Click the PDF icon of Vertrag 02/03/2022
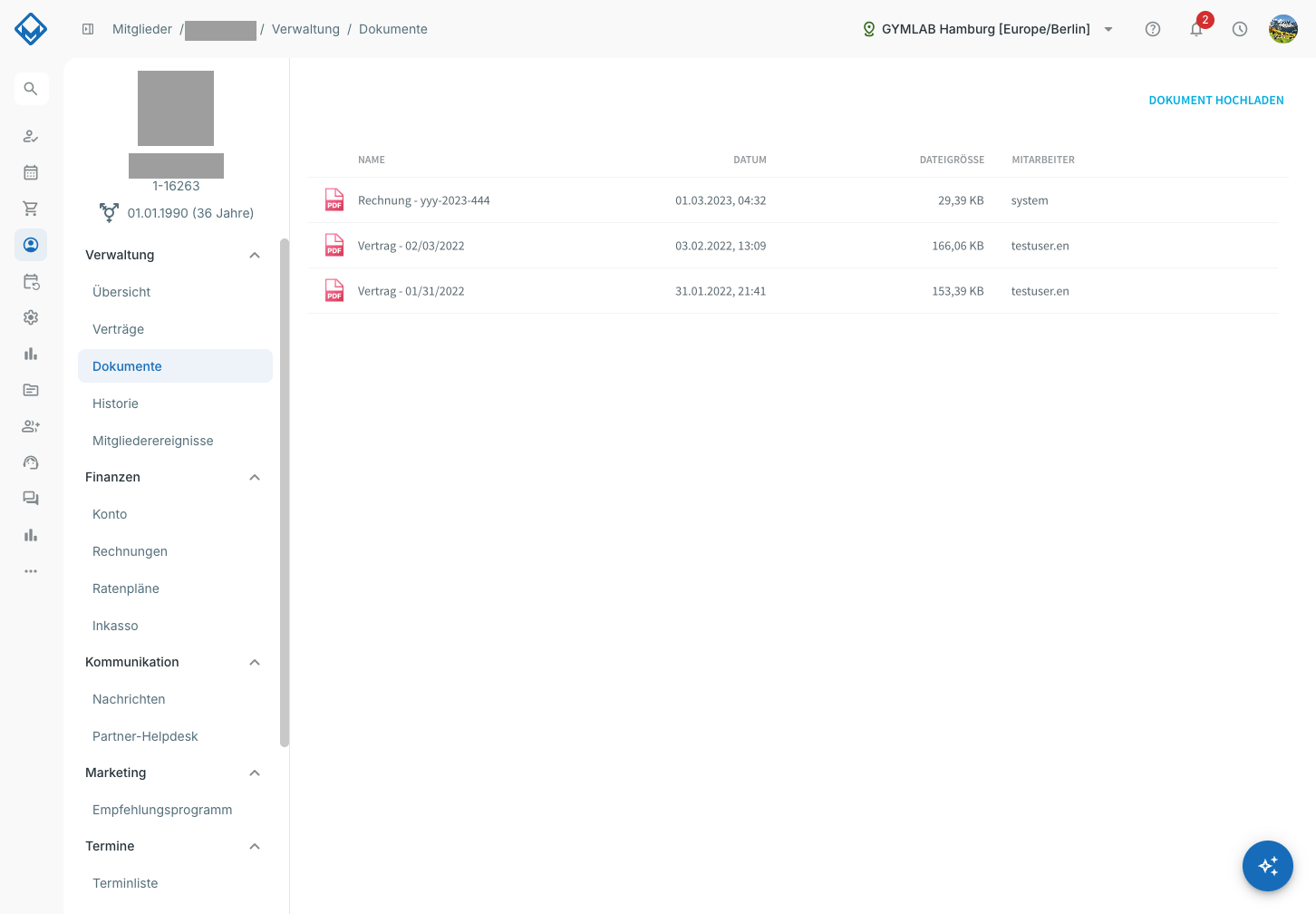The height and width of the screenshot is (914, 1316). (334, 245)
